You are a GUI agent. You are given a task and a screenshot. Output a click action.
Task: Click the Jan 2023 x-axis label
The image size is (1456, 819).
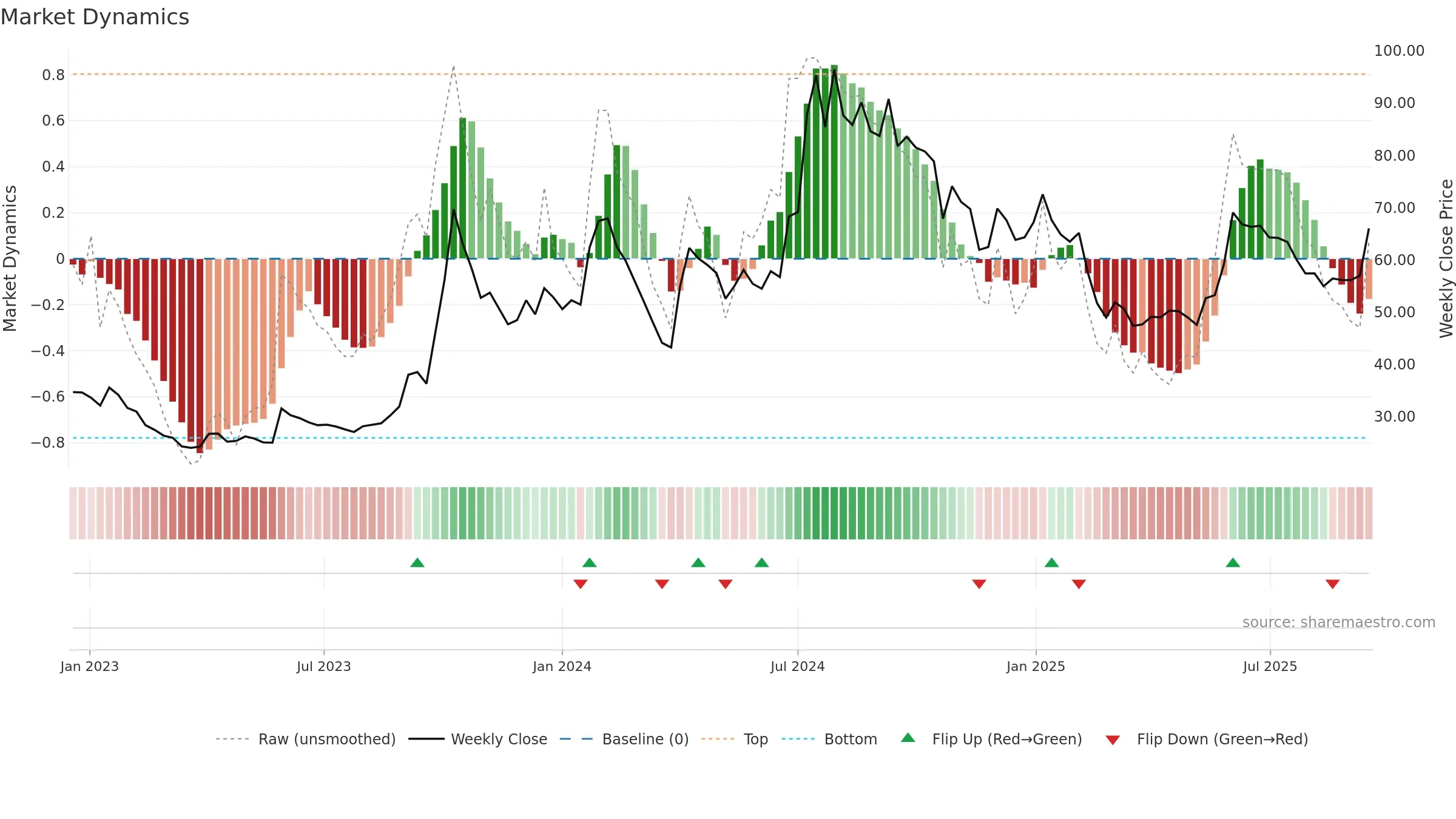[90, 666]
